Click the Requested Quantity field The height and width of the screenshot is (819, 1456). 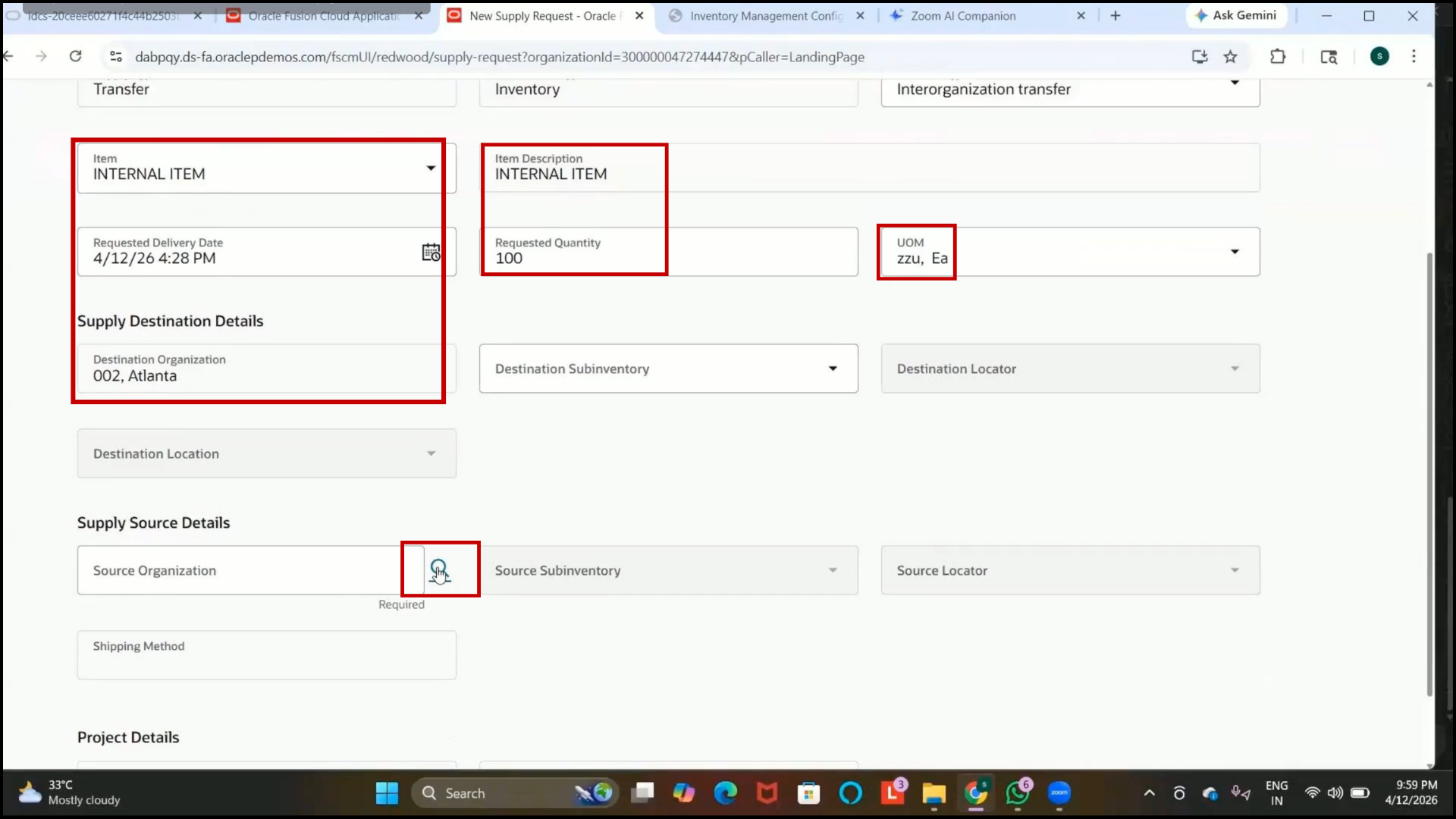tap(668, 252)
